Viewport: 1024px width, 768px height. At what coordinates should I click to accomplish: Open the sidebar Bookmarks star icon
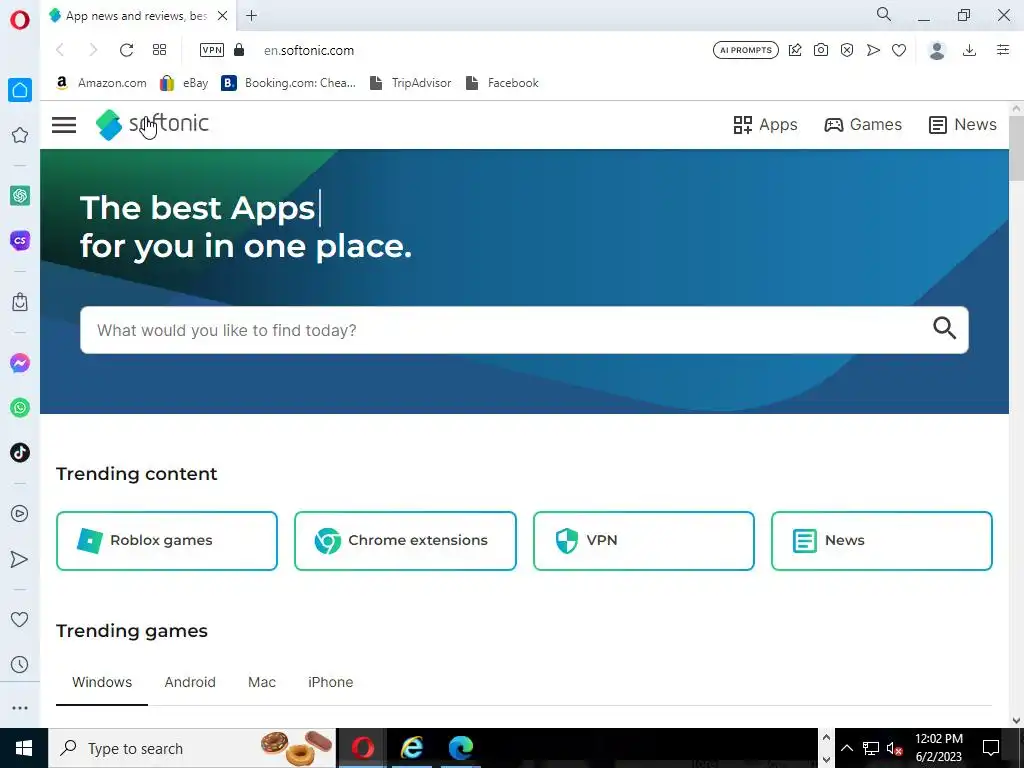coord(20,135)
